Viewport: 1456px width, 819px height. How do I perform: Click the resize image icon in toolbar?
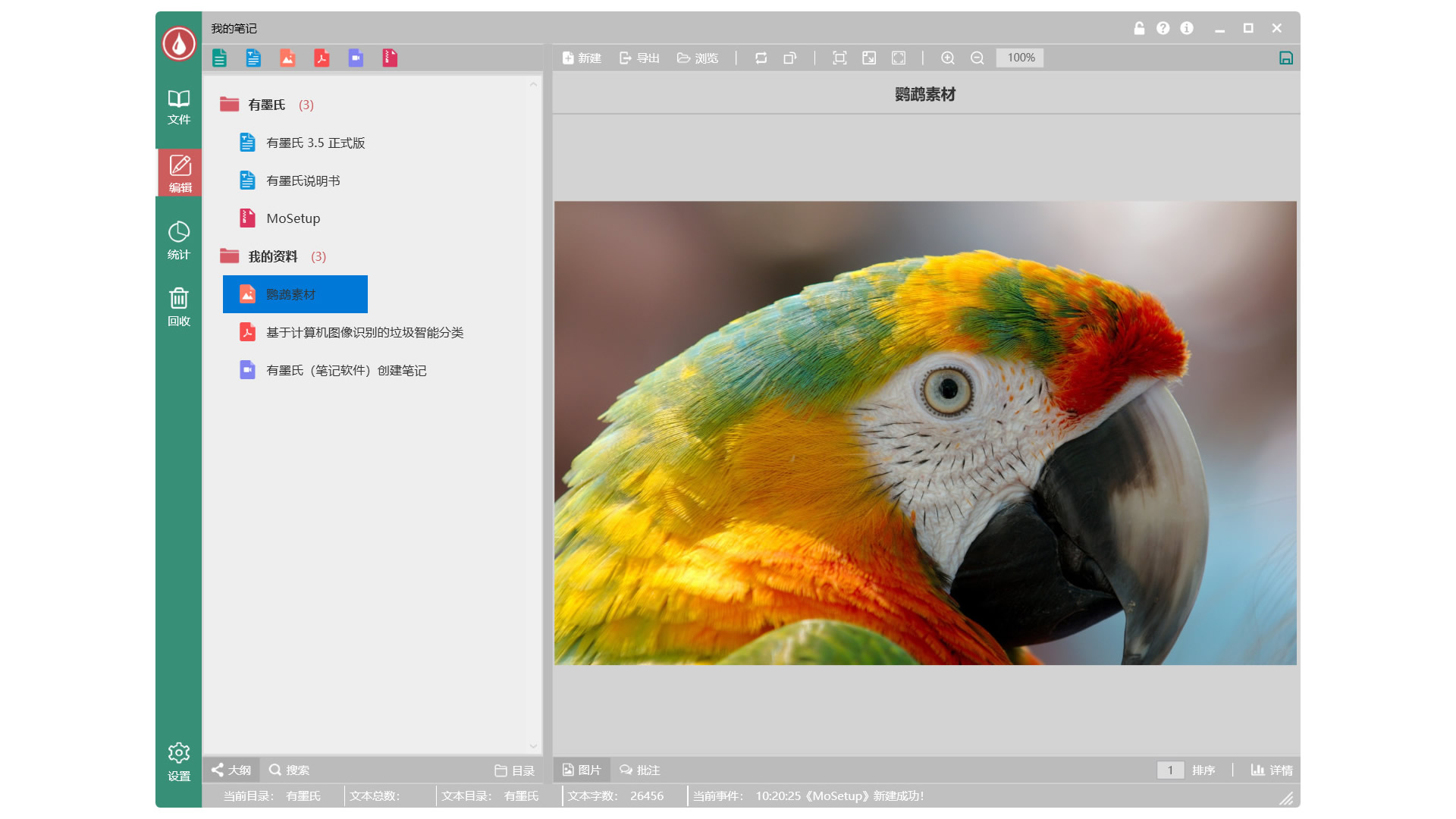tap(869, 58)
